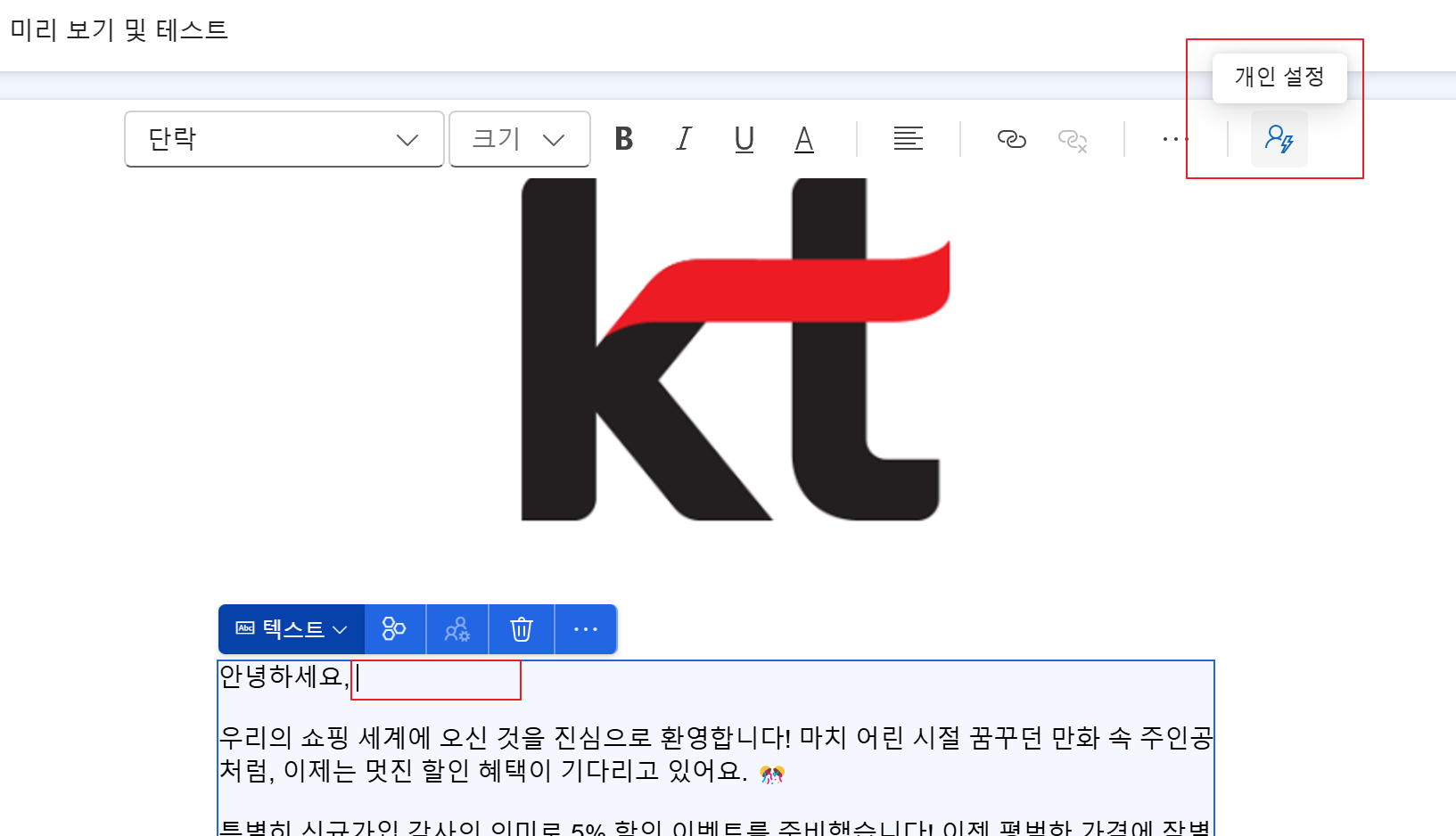
Task: Delete the text block with trash icon
Action: (x=522, y=629)
